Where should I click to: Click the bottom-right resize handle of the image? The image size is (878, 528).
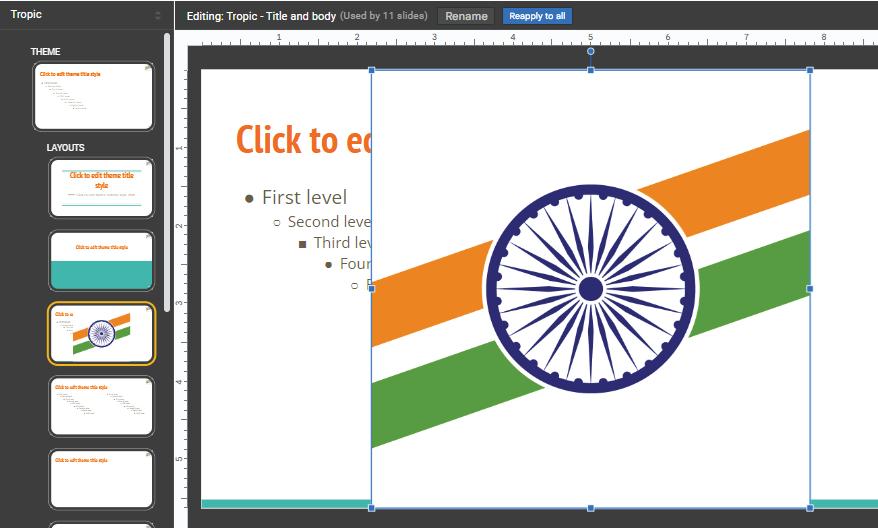pyautogui.click(x=810, y=508)
